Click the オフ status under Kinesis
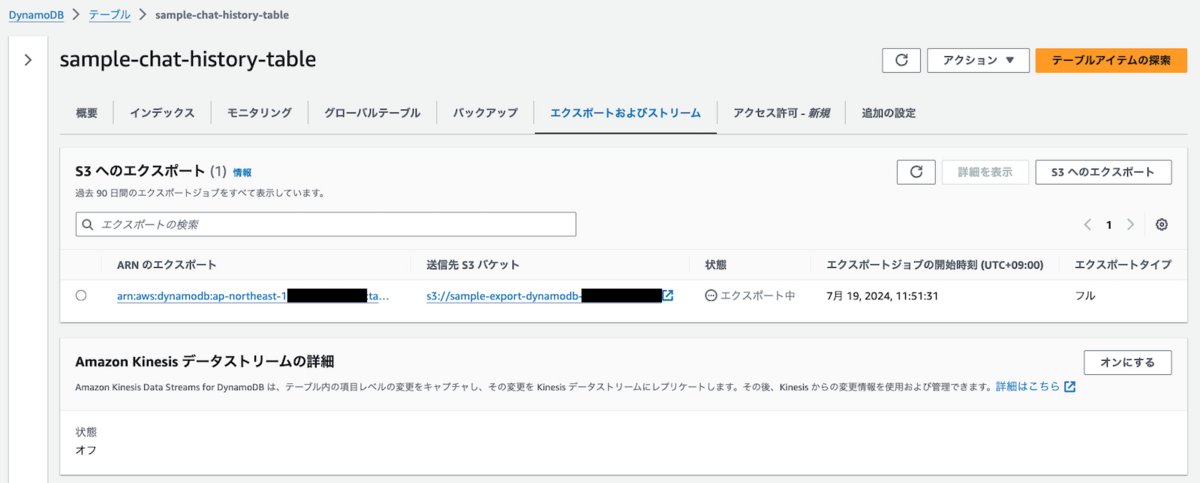1200x483 pixels. tap(86, 449)
